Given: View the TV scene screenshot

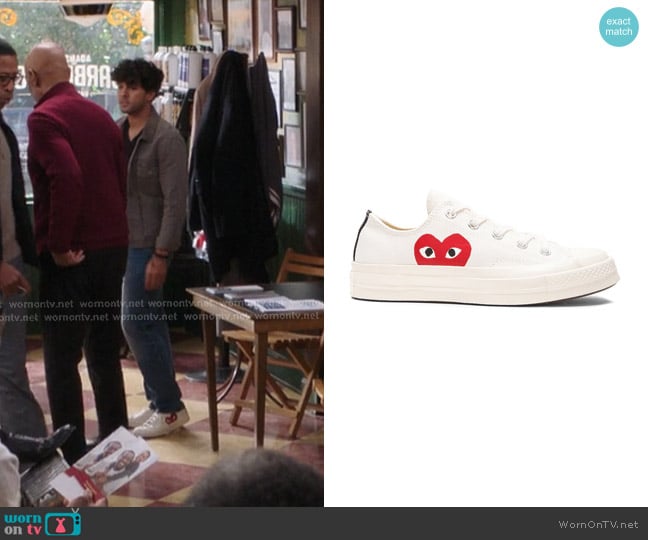Looking at the screenshot, I should [x=162, y=253].
